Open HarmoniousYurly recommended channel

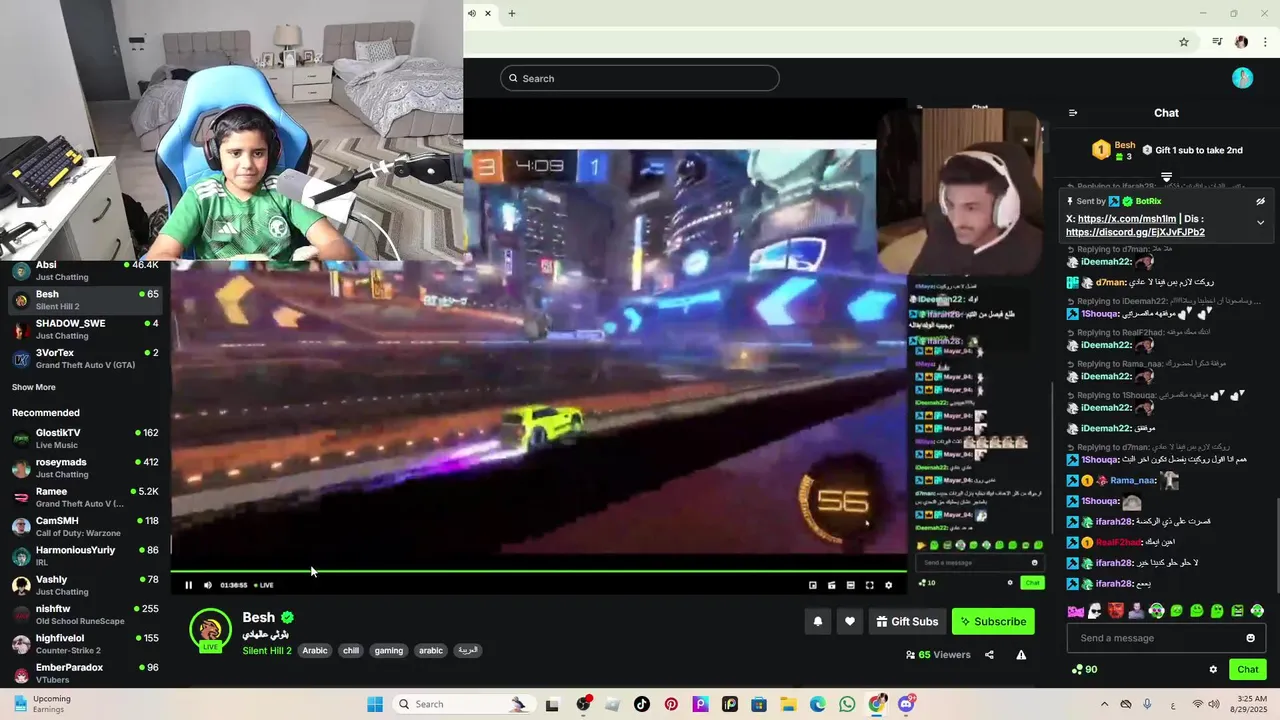(85, 555)
